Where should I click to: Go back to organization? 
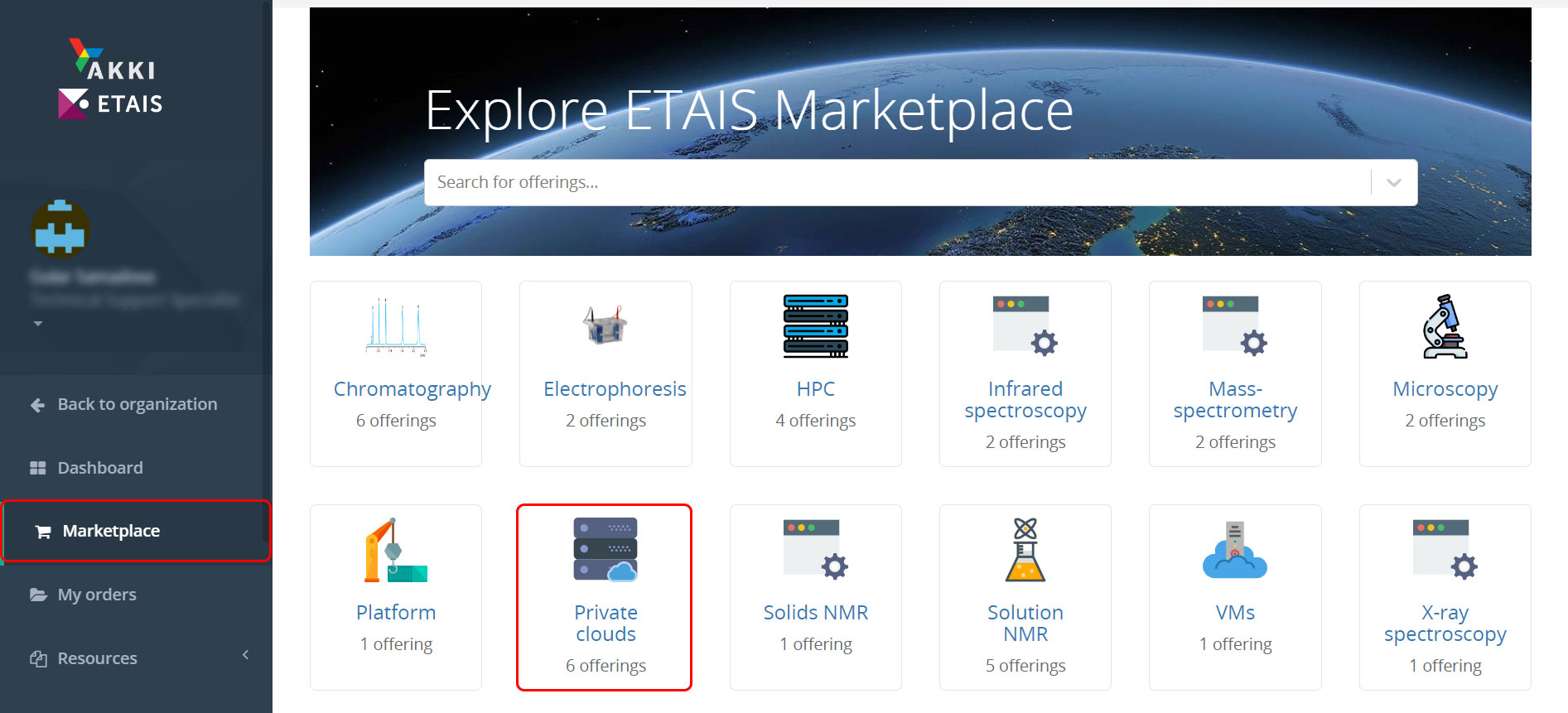[136, 405]
